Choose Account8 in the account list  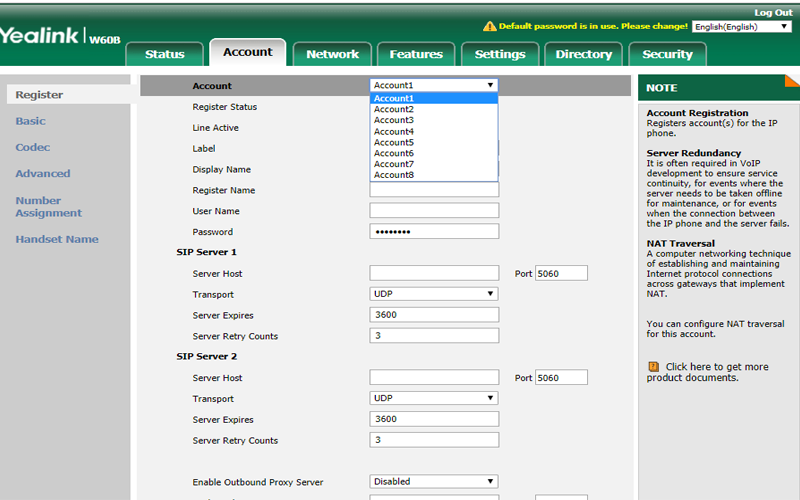pos(394,175)
